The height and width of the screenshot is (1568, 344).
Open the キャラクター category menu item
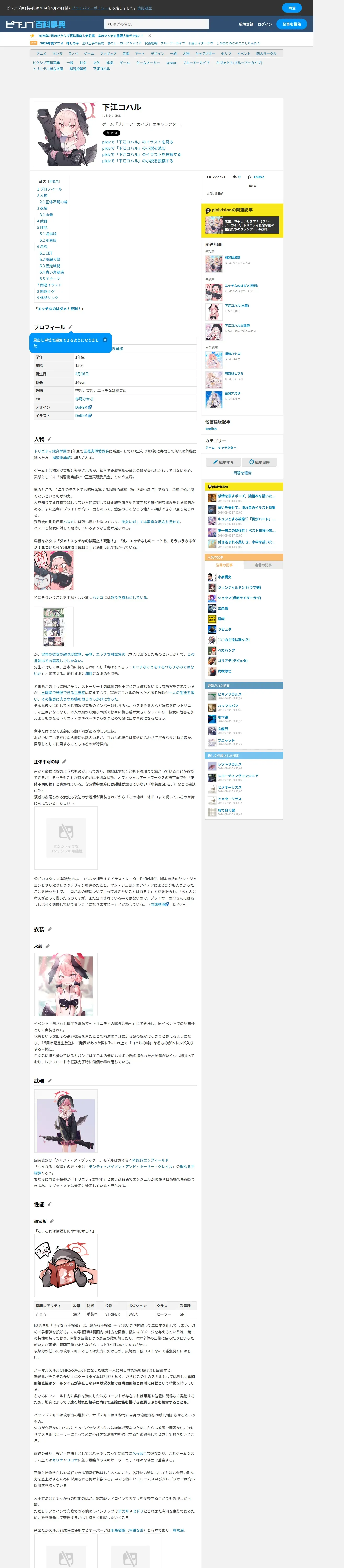205,54
